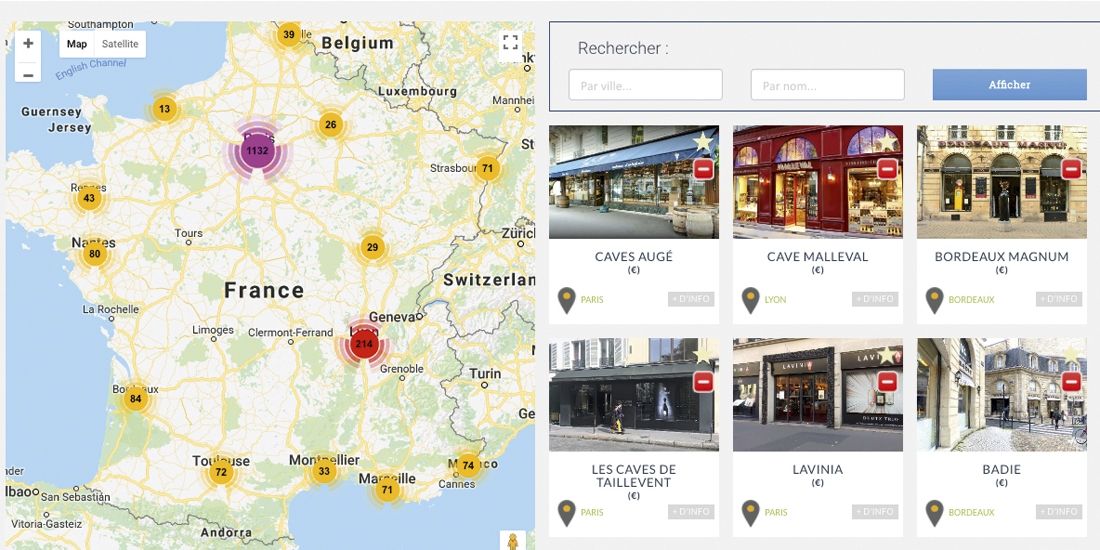Image resolution: width=1100 pixels, height=550 pixels.
Task: Focus the Par ville search field
Action: [645, 85]
